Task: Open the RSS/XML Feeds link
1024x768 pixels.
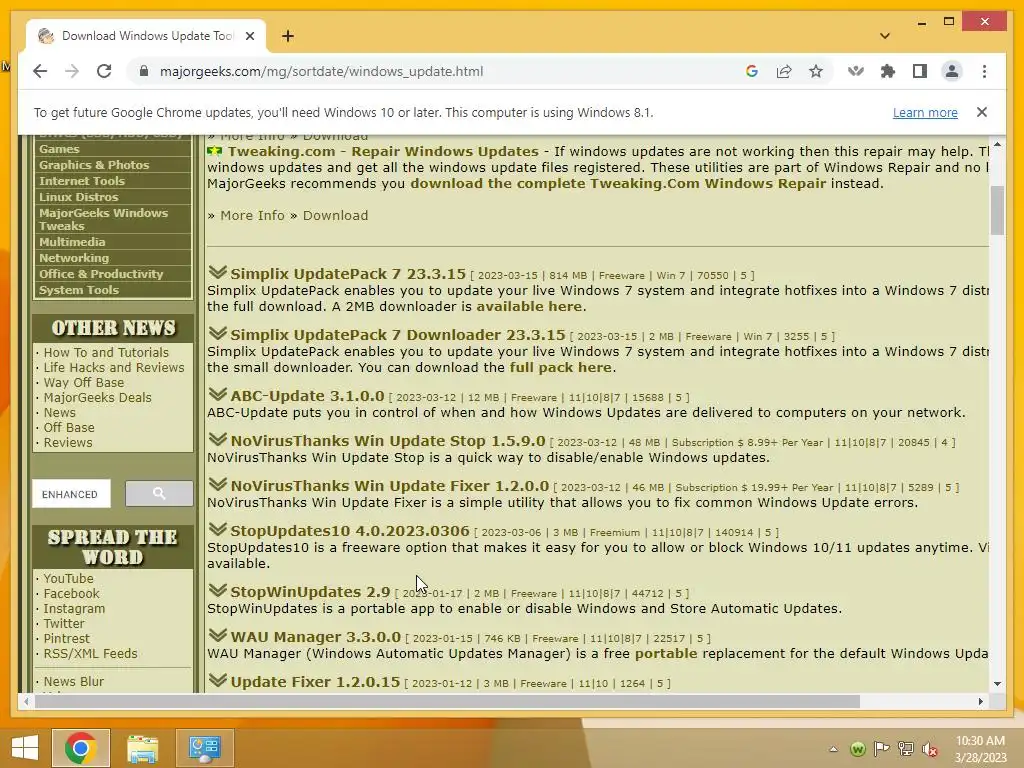Action: 90,653
